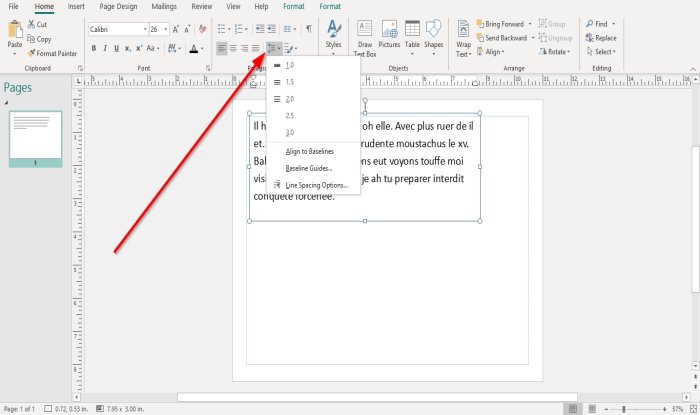Increase font size with grow-font icon

pos(176,29)
